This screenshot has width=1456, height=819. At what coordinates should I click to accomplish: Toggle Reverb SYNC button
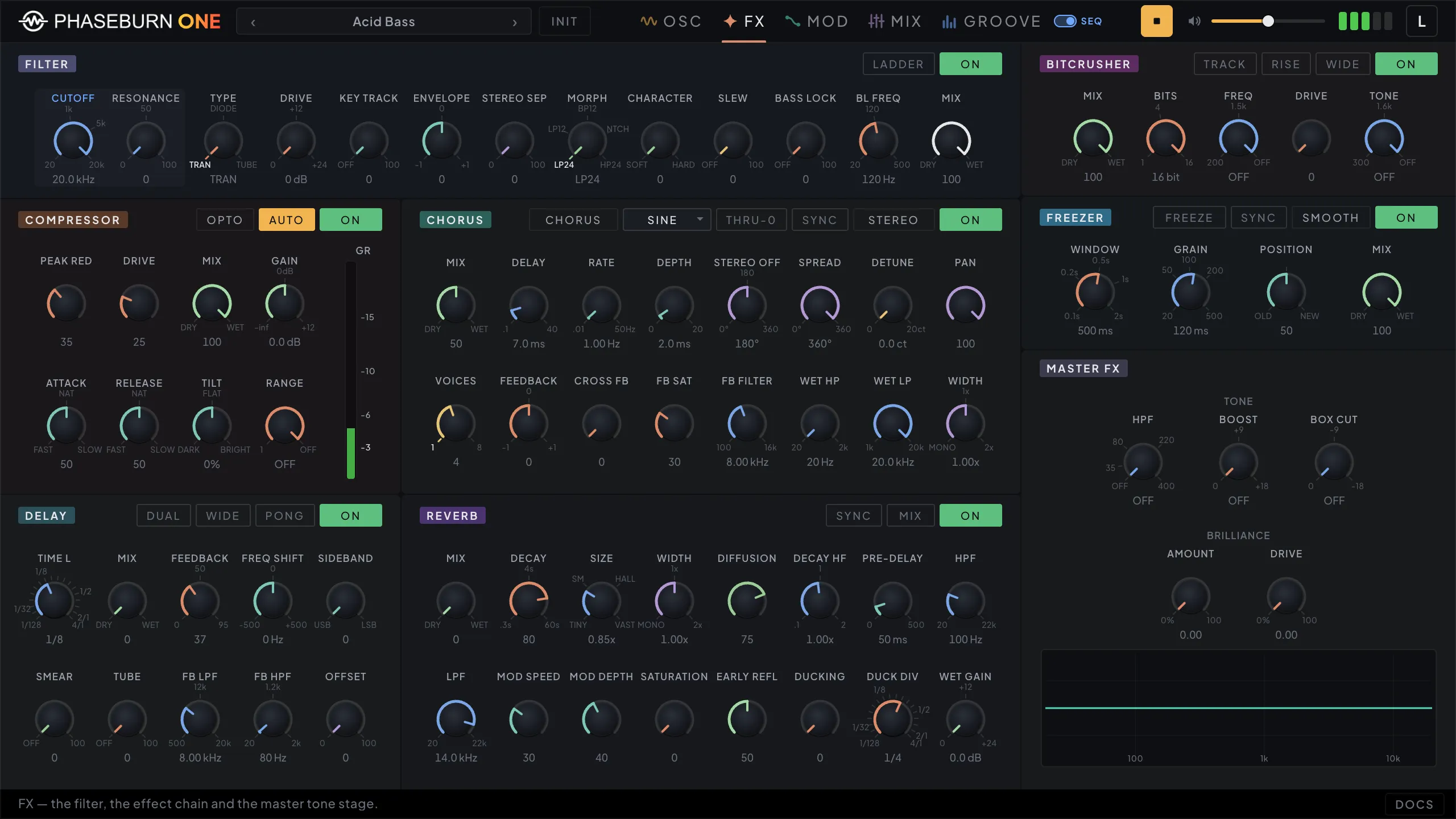tap(854, 516)
